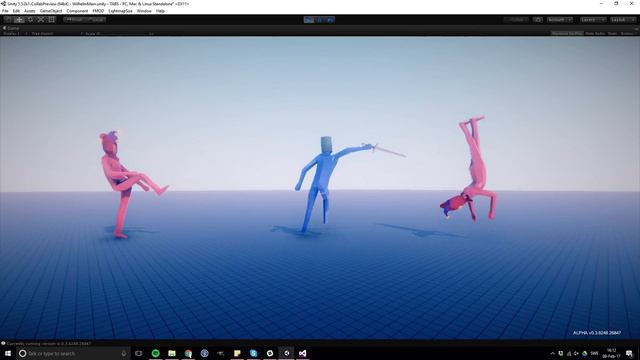The width and height of the screenshot is (640, 360).
Task: Select the Move tool in Unity toolbar
Action: point(19,20)
